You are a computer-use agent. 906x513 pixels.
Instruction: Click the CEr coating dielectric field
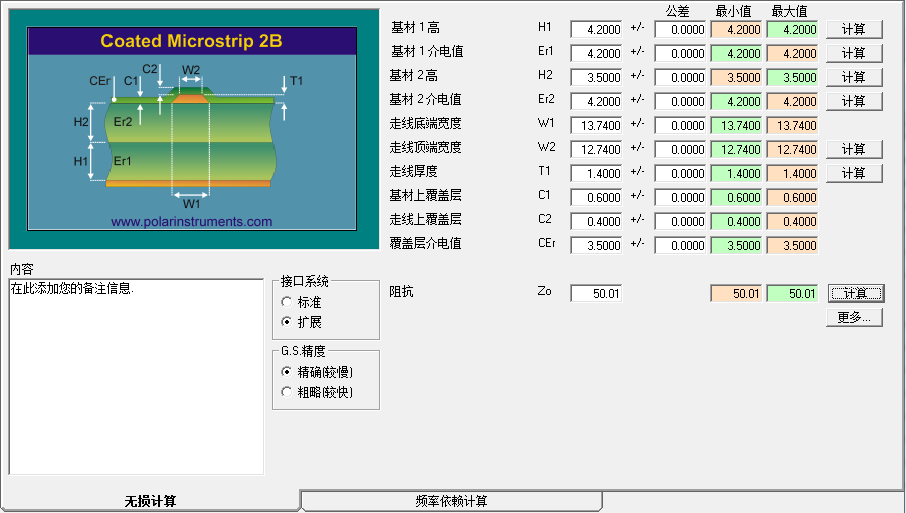[x=596, y=245]
